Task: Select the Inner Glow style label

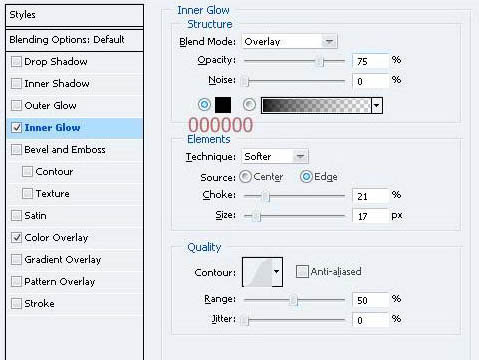Action: pos(52,127)
